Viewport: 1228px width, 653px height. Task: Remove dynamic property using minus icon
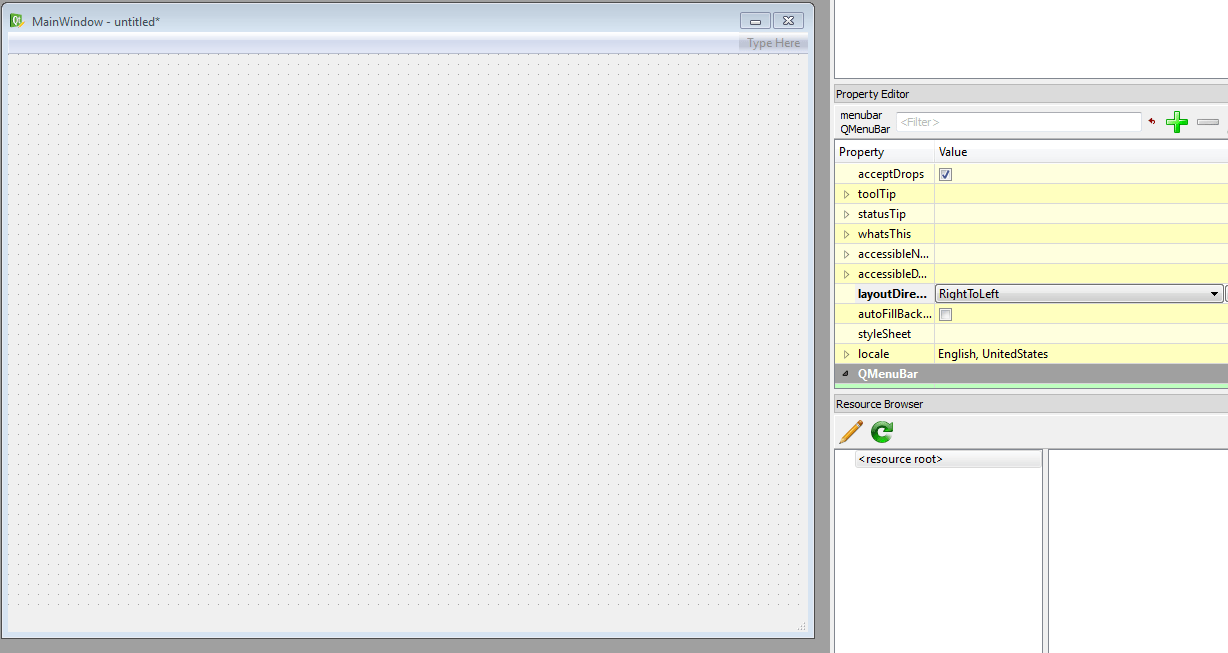1207,121
